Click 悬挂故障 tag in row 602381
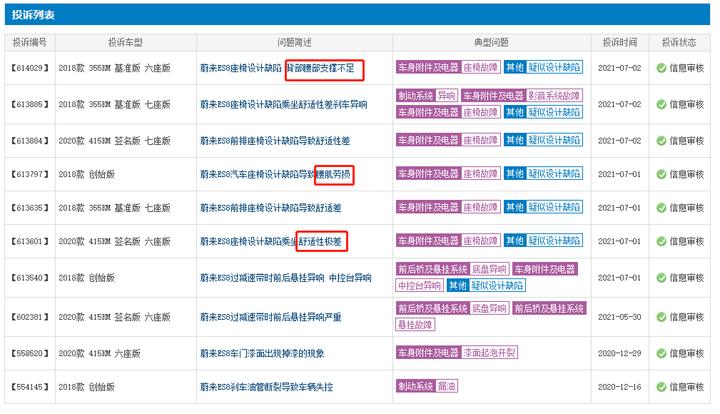This screenshot has height=414, width=720. pyautogui.click(x=415, y=324)
